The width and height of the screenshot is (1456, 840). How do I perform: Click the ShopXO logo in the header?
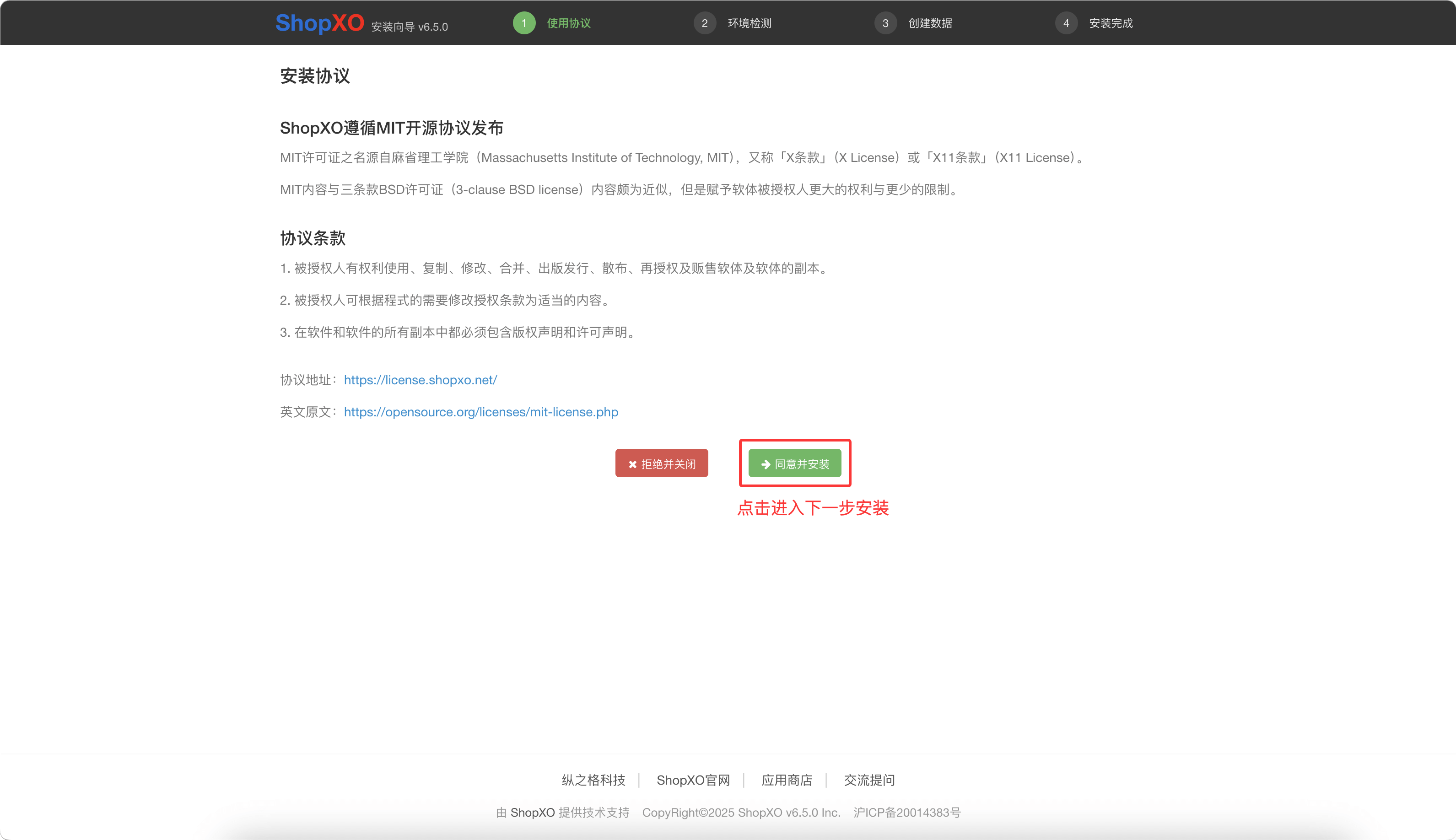pos(321,23)
